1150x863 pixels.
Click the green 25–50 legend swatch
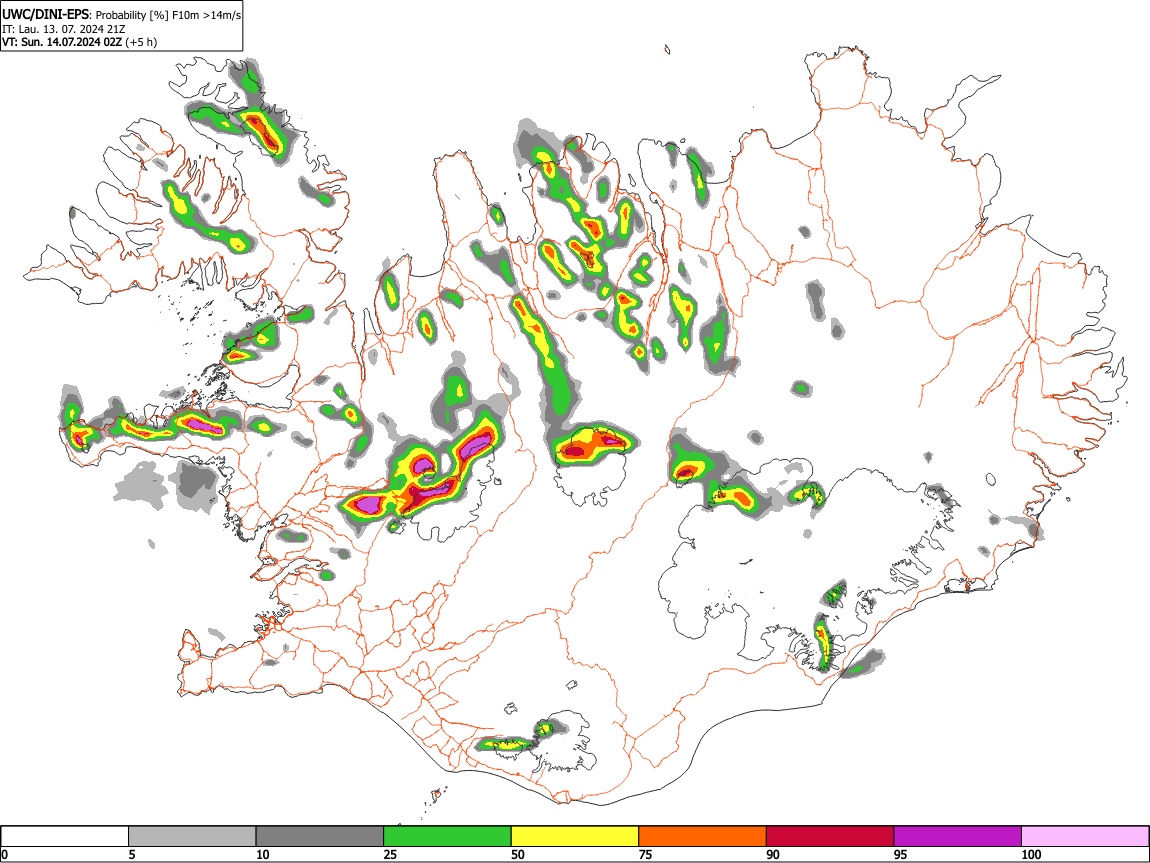tap(447, 837)
